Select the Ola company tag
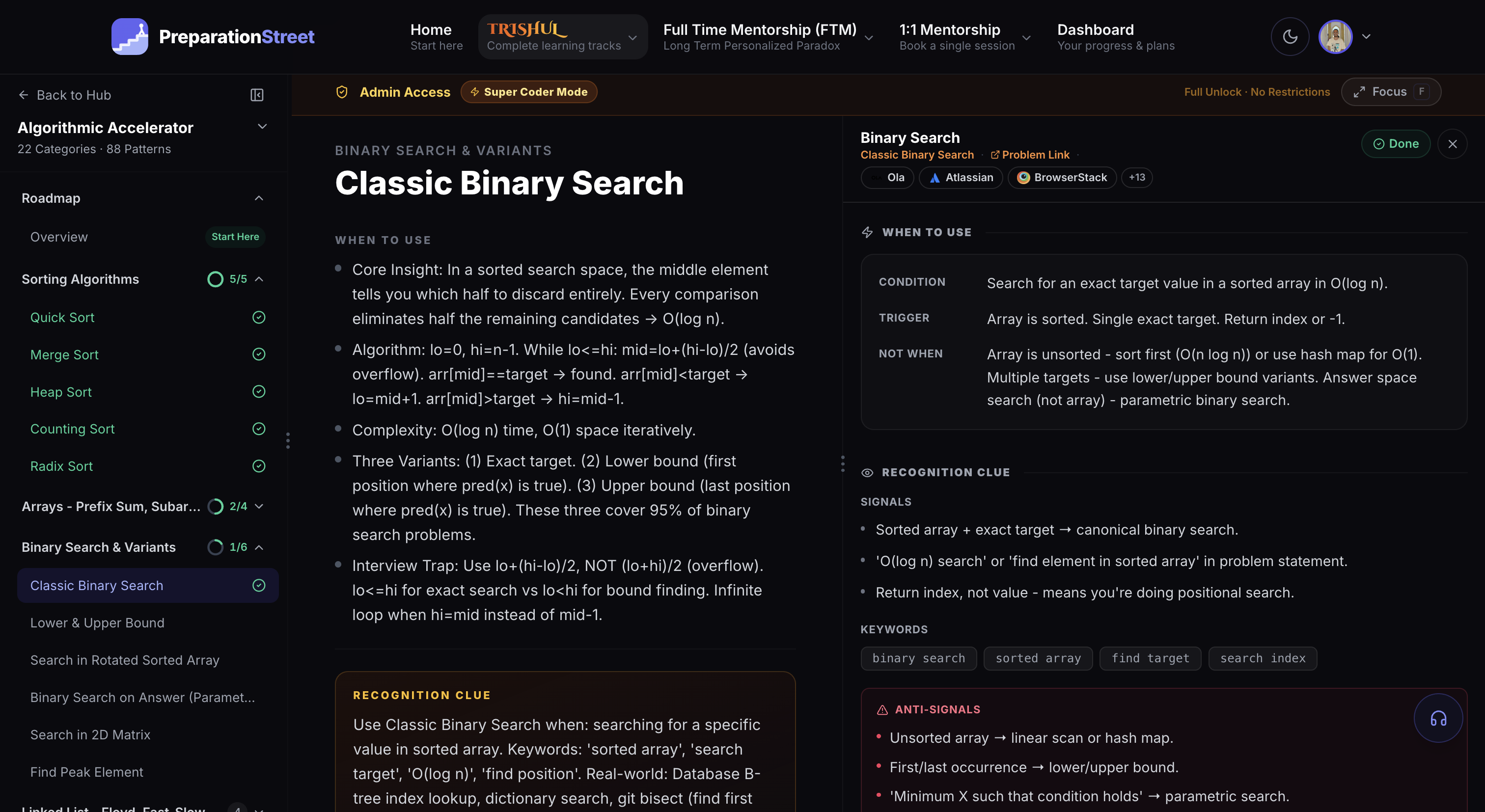 [887, 178]
